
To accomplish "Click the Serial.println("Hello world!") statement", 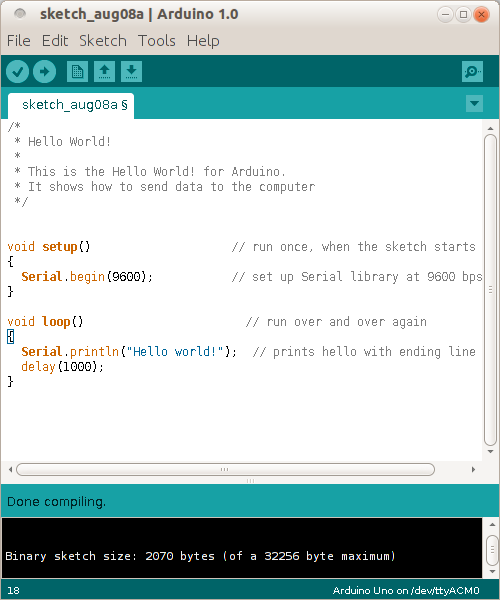I will click(129, 352).
